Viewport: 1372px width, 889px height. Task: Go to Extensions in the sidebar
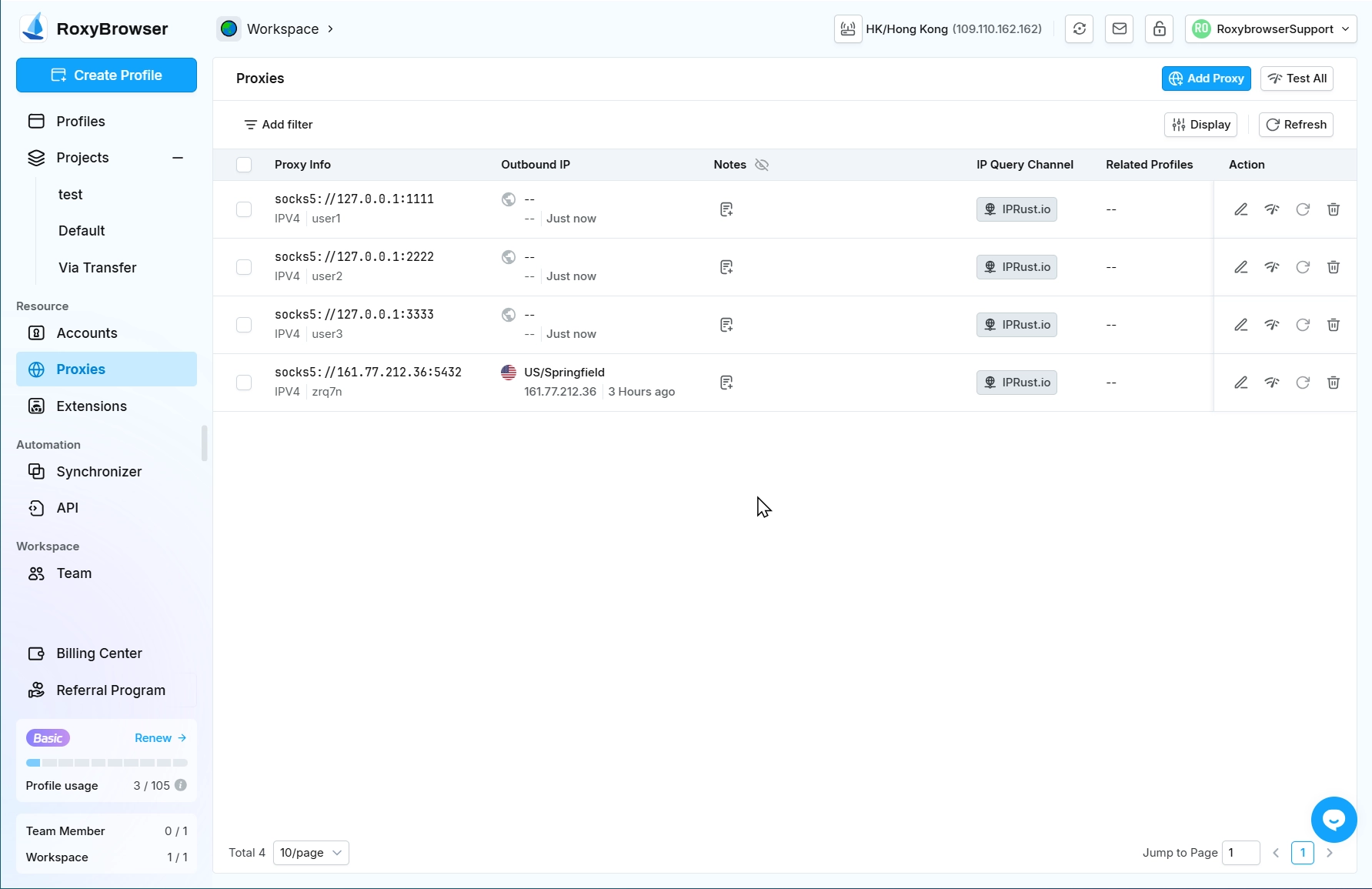[92, 406]
